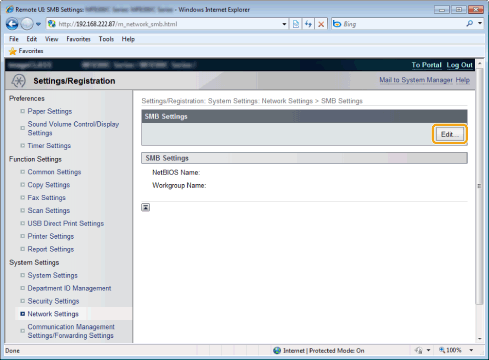
Task: Open Fax Settings in sidebar
Action: click(46, 198)
